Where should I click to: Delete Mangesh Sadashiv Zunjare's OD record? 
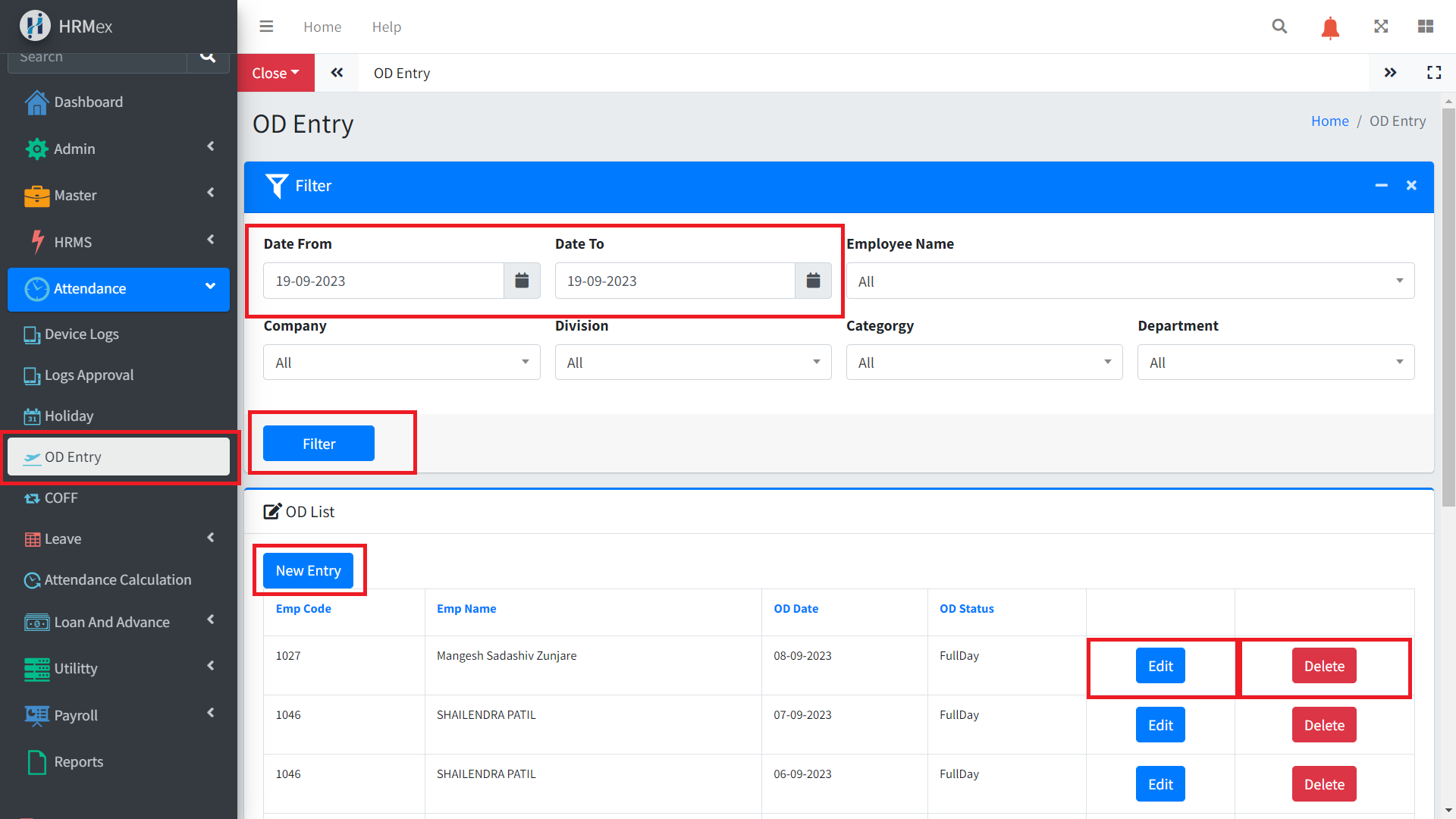[x=1324, y=667]
